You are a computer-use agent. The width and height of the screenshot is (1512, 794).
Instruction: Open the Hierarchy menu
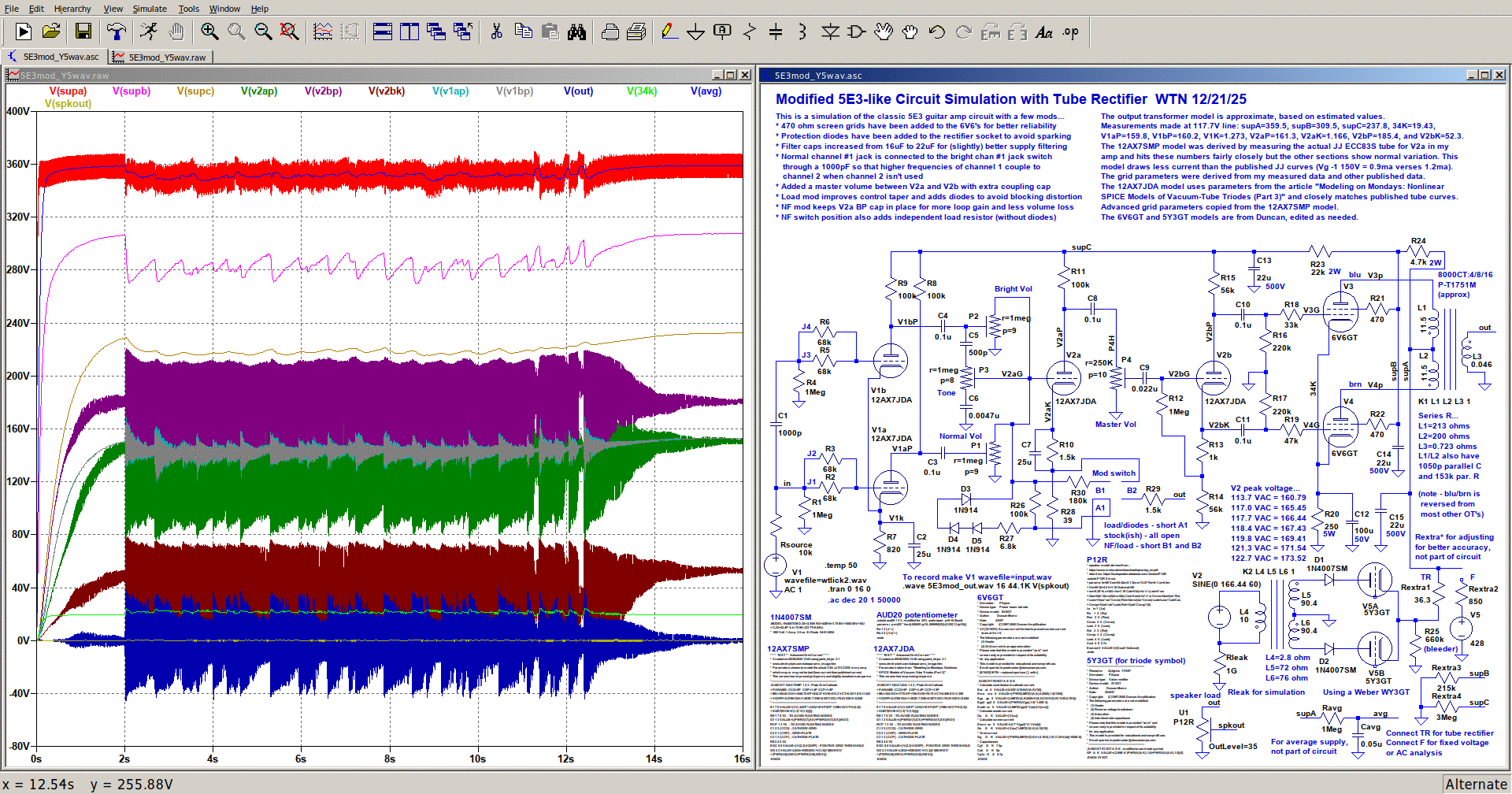(x=72, y=9)
